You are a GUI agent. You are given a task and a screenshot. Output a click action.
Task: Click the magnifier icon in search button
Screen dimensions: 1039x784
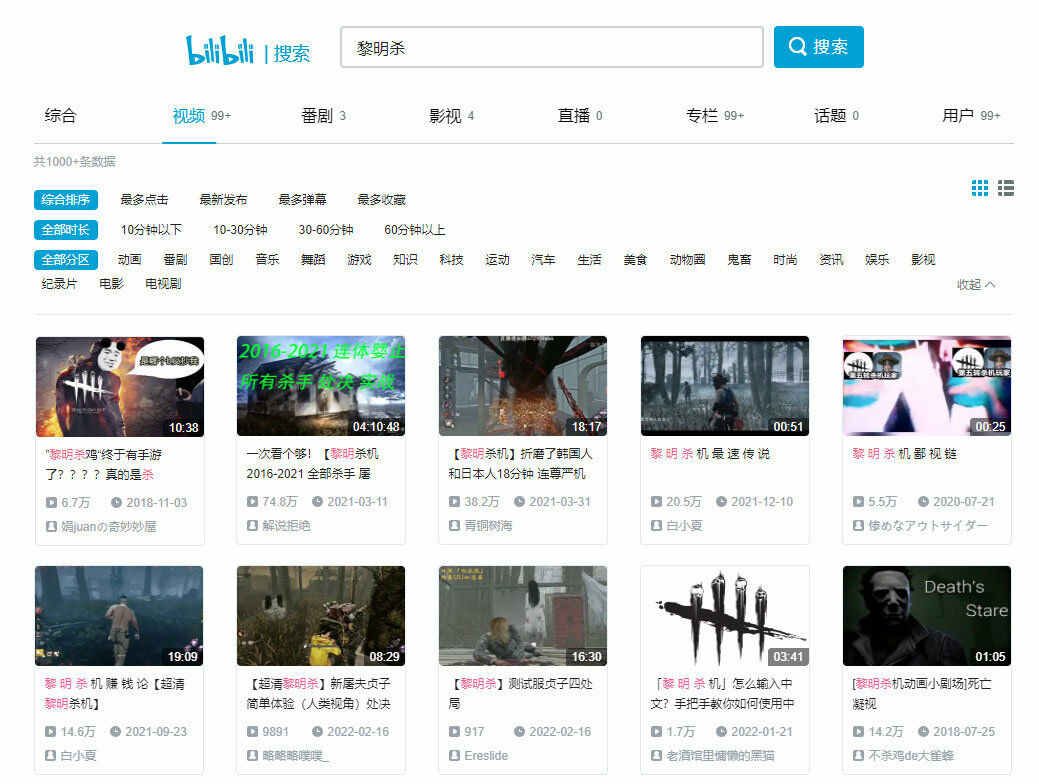797,47
